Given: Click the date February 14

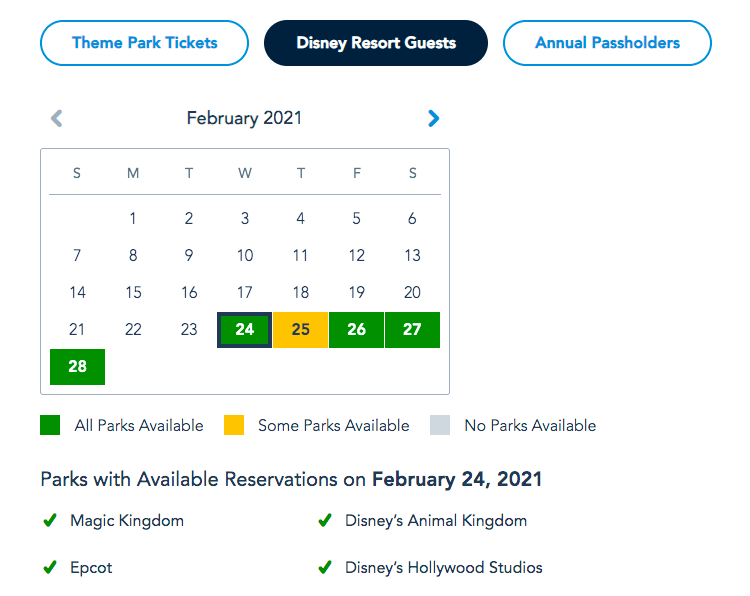Looking at the screenshot, I should pyautogui.click(x=77, y=293).
